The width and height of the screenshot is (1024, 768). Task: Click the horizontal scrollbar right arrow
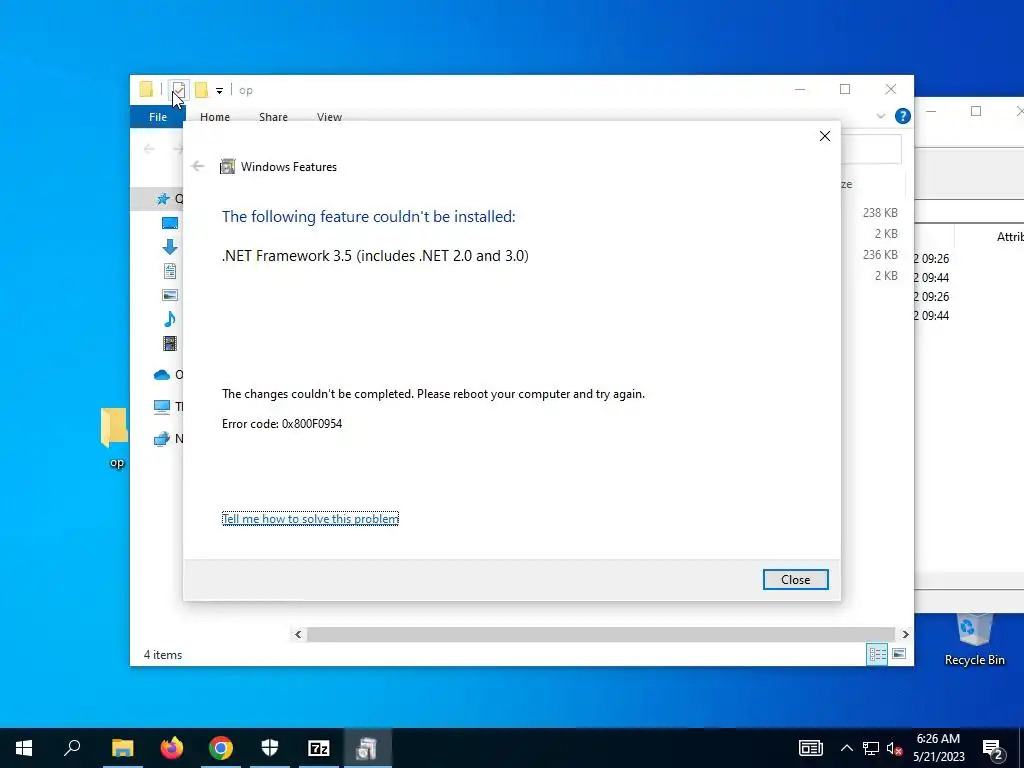(905, 634)
